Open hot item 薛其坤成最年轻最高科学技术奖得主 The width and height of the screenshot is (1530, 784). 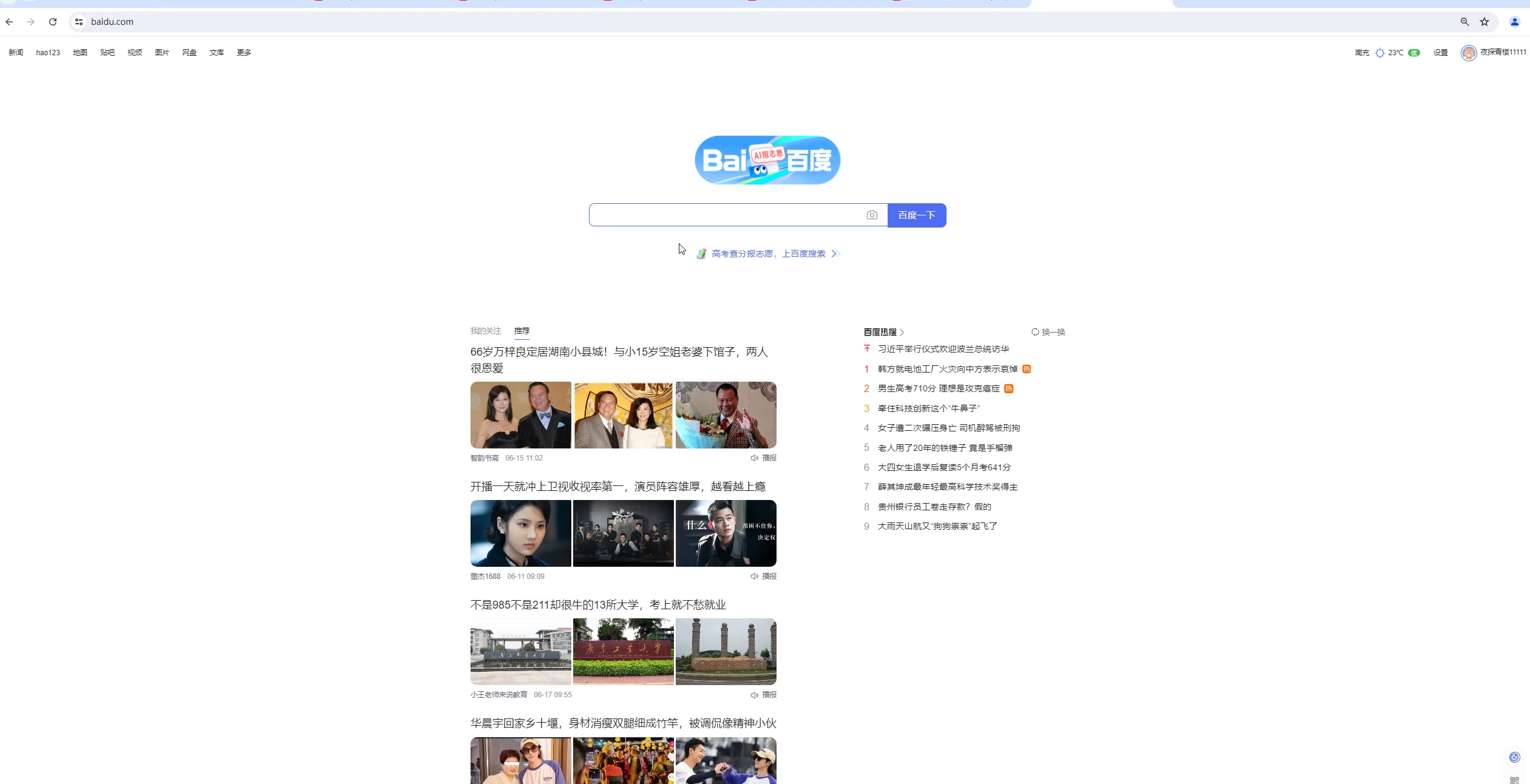pyautogui.click(x=948, y=487)
